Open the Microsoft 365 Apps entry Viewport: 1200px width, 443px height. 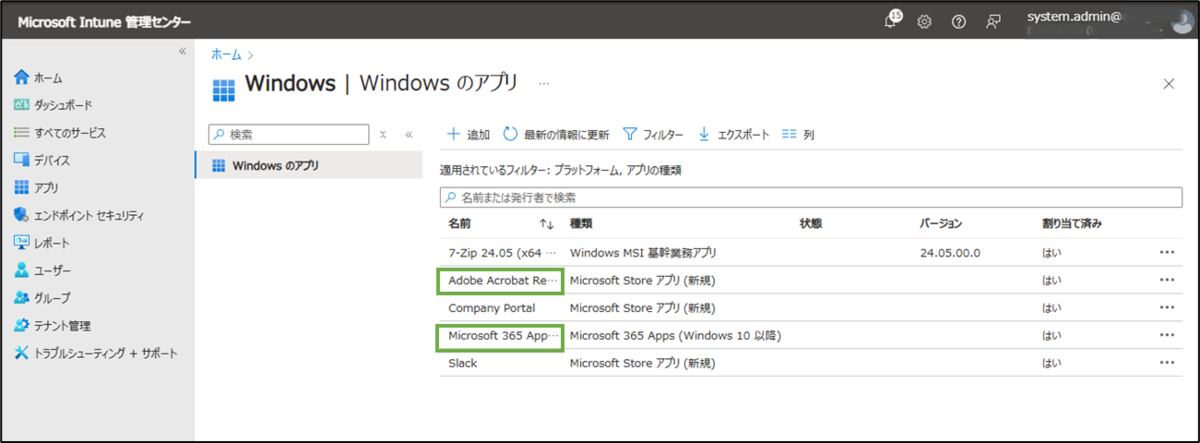pyautogui.click(x=500, y=336)
